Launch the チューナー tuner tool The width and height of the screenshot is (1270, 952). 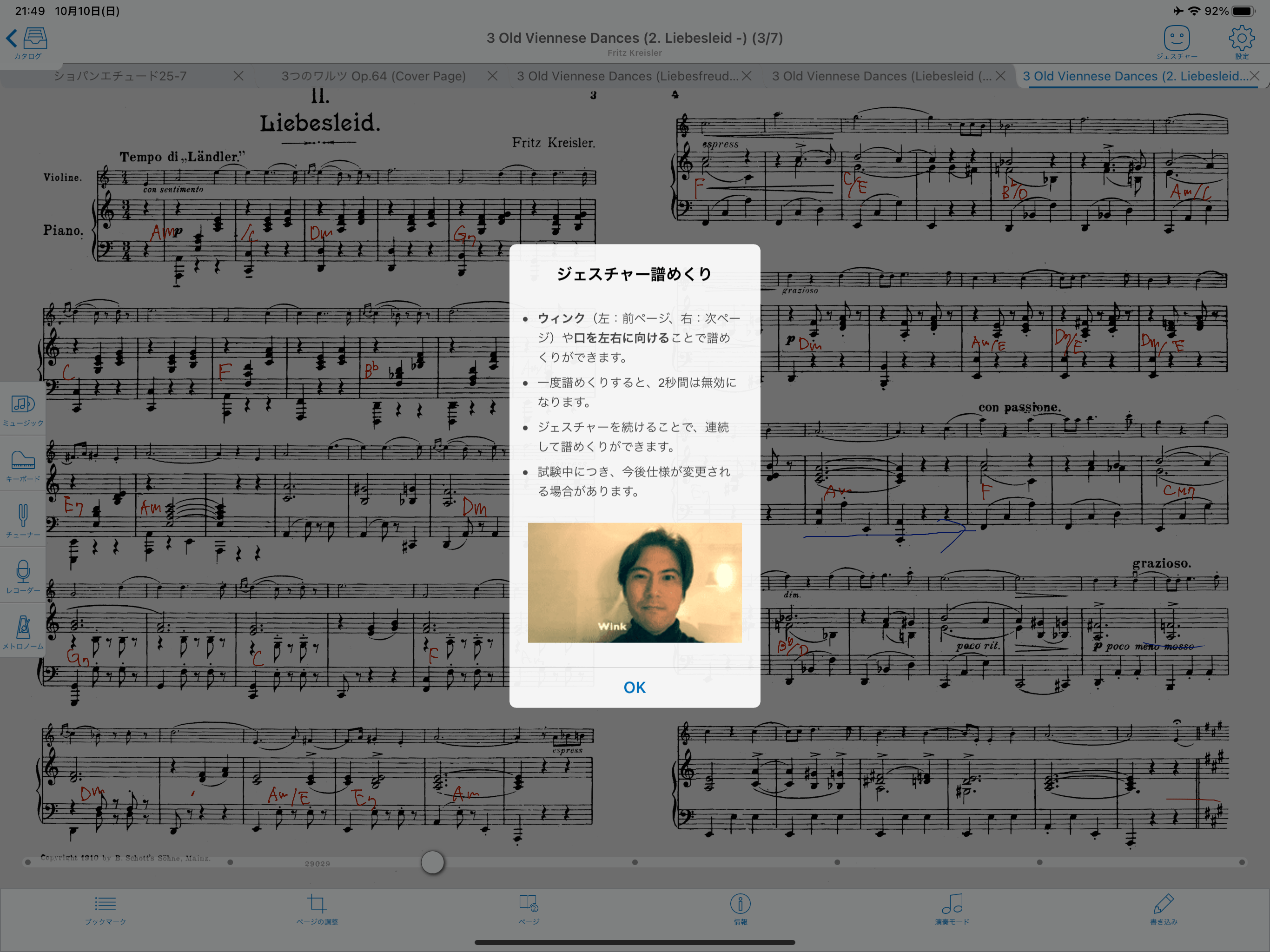[23, 520]
